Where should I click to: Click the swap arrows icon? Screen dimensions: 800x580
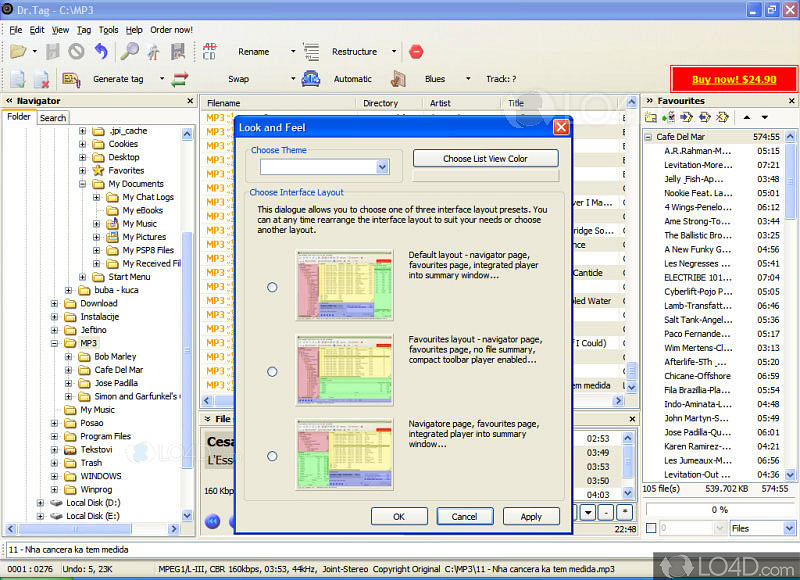(x=180, y=79)
